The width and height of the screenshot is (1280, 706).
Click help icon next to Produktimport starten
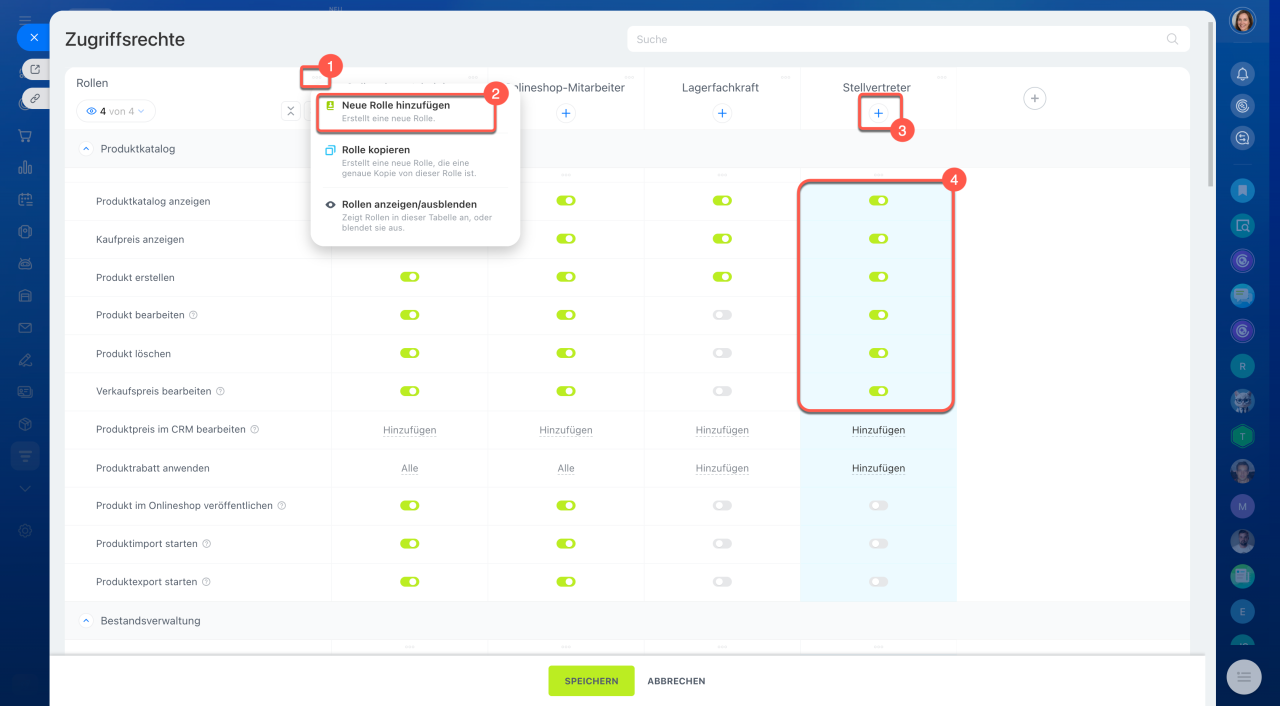[207, 544]
